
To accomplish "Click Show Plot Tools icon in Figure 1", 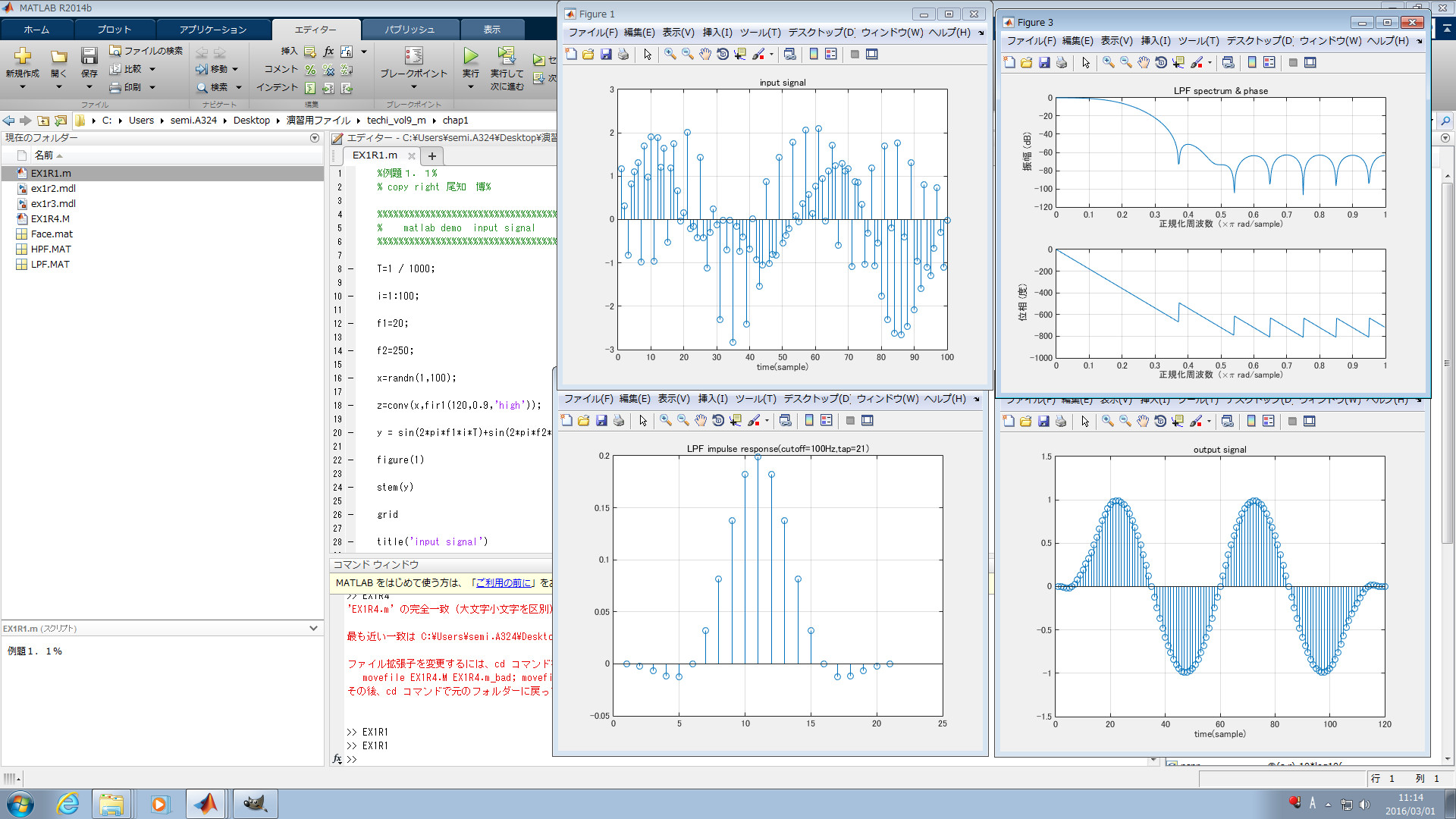I will coord(872,54).
